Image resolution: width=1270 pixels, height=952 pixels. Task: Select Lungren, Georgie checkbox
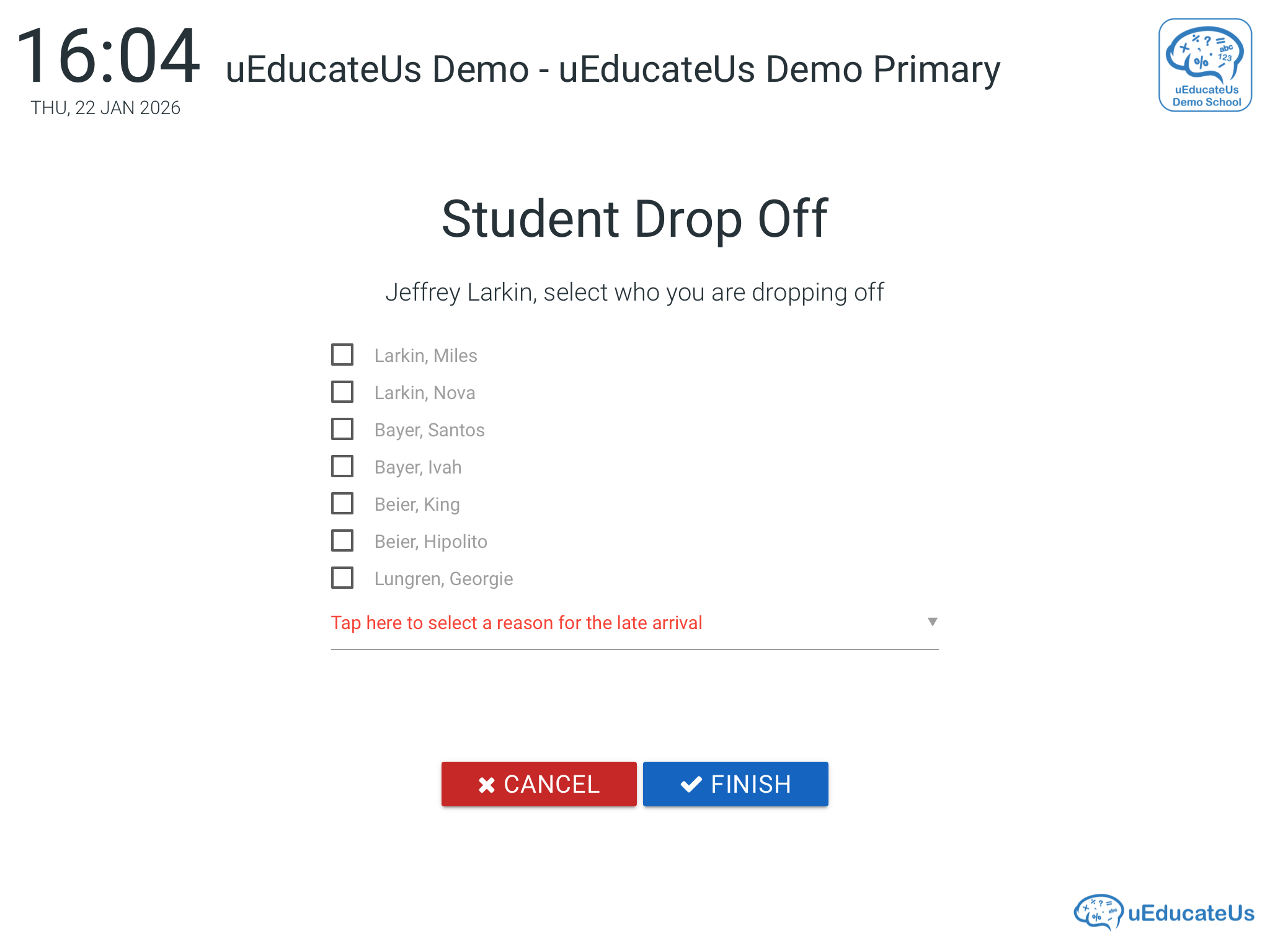(x=342, y=578)
